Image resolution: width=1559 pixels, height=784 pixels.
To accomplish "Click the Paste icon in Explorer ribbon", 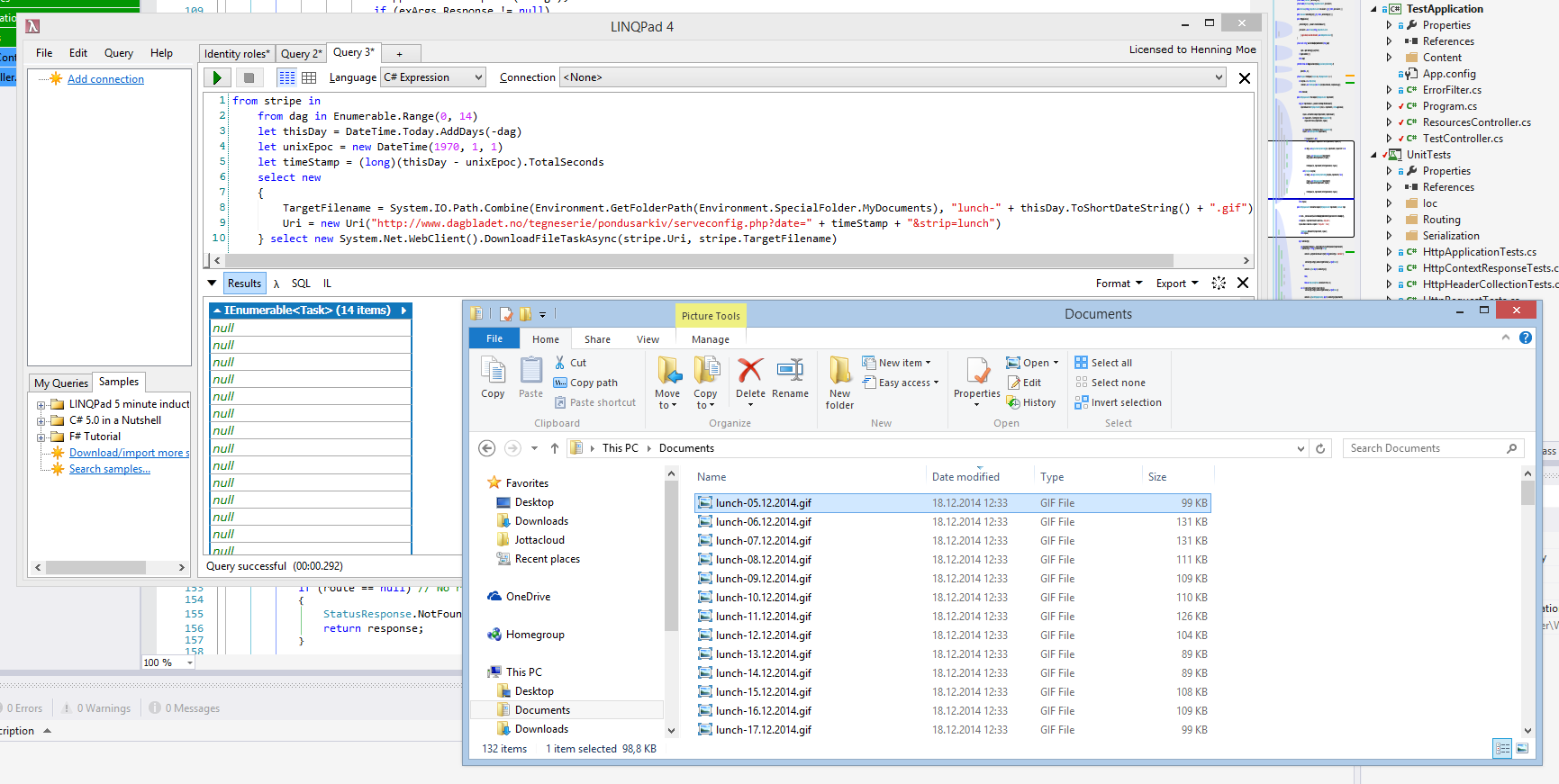I will (531, 377).
